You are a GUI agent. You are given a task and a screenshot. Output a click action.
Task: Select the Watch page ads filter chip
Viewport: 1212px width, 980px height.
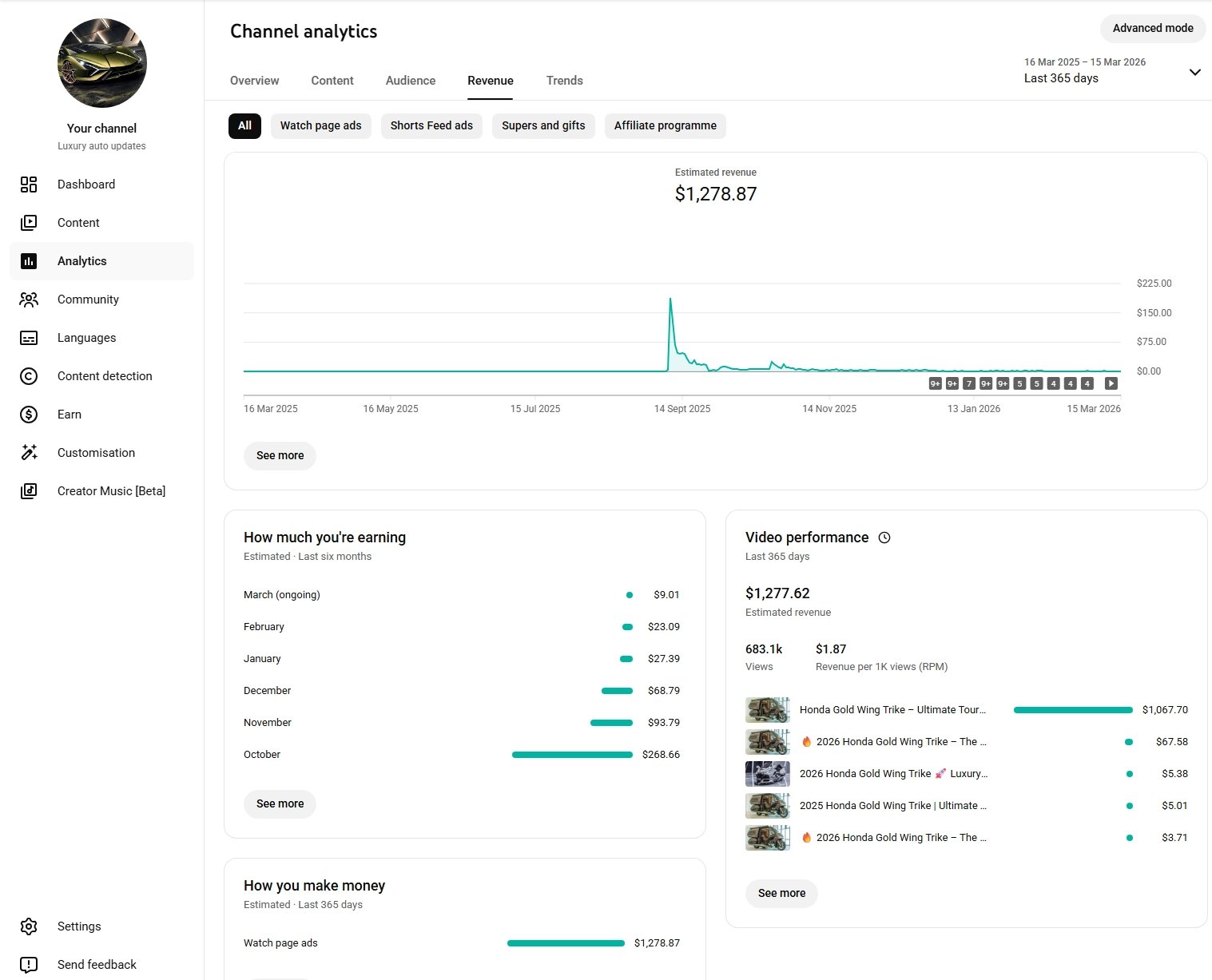320,125
